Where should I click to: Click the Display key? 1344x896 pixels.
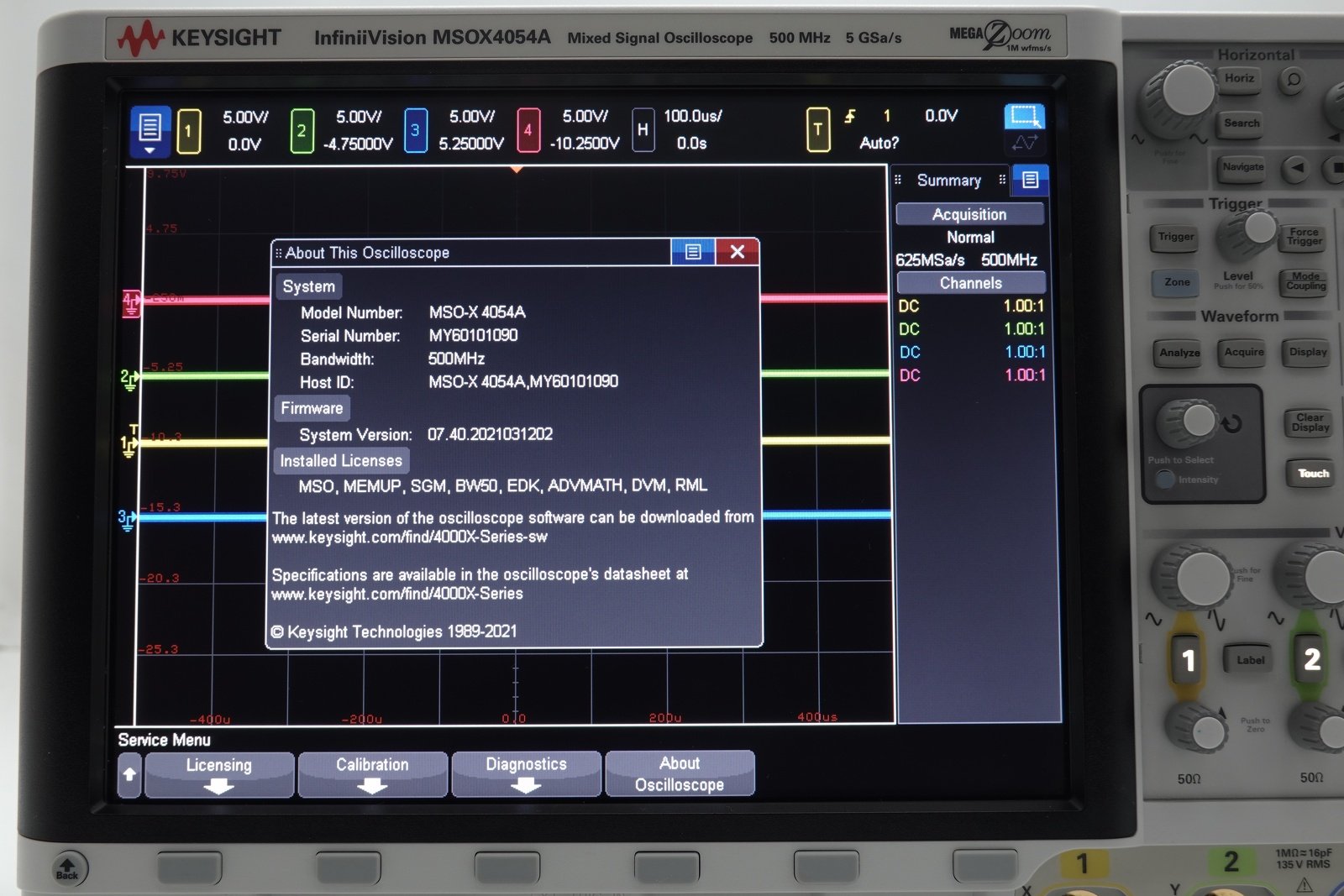coord(1308,352)
